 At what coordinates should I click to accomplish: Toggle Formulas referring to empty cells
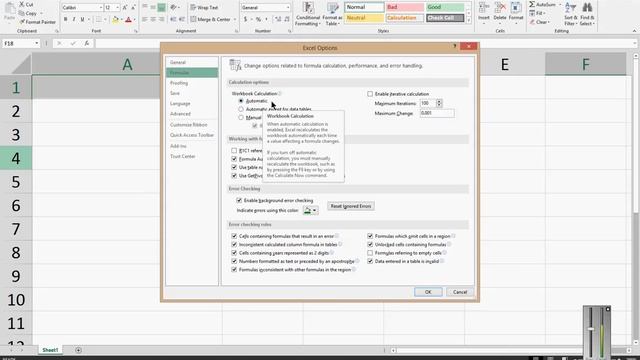pyautogui.click(x=370, y=253)
